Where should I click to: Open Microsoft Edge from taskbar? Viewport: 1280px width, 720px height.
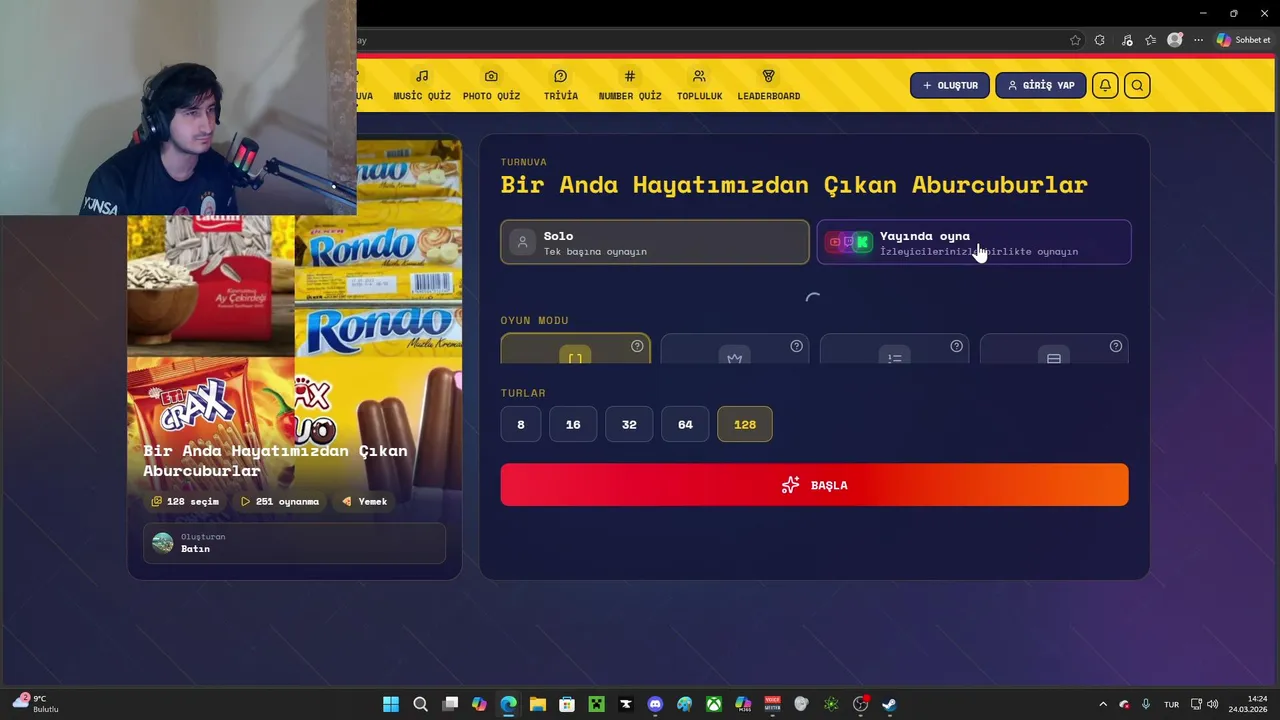point(509,704)
